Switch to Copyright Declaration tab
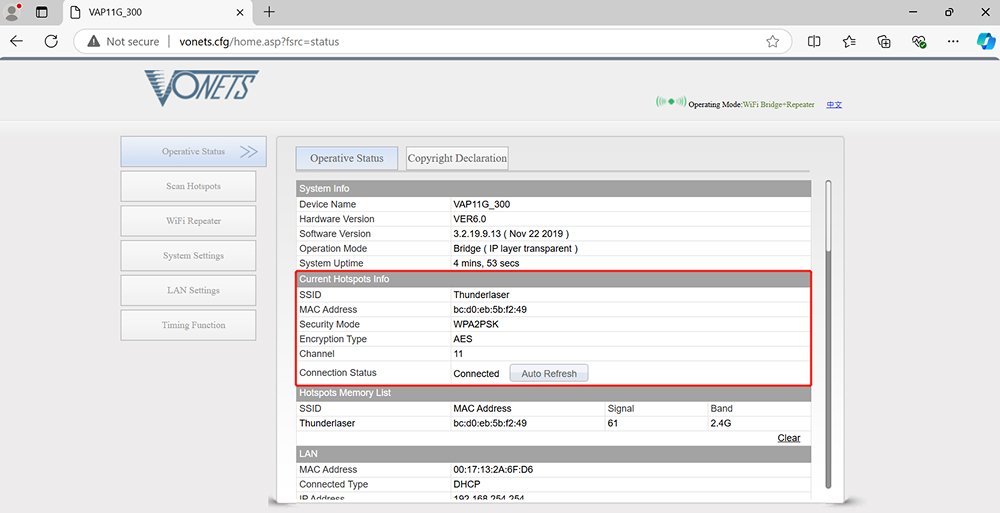The height and width of the screenshot is (513, 1000). coord(457,158)
